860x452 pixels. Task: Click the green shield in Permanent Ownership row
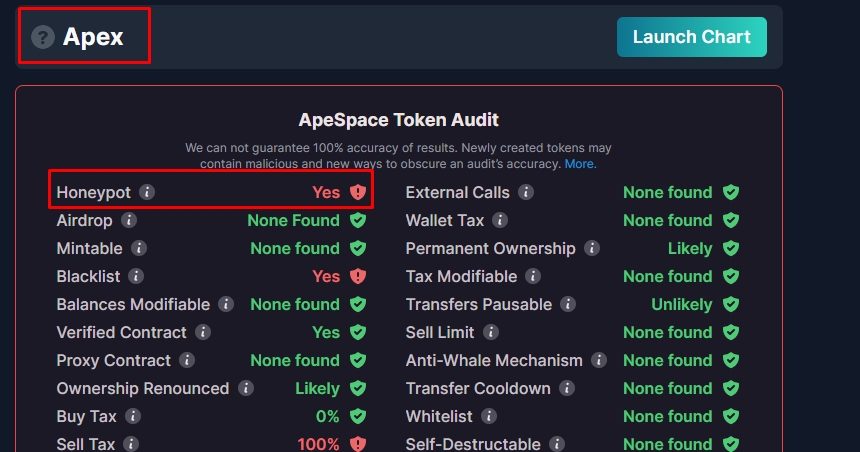(731, 248)
